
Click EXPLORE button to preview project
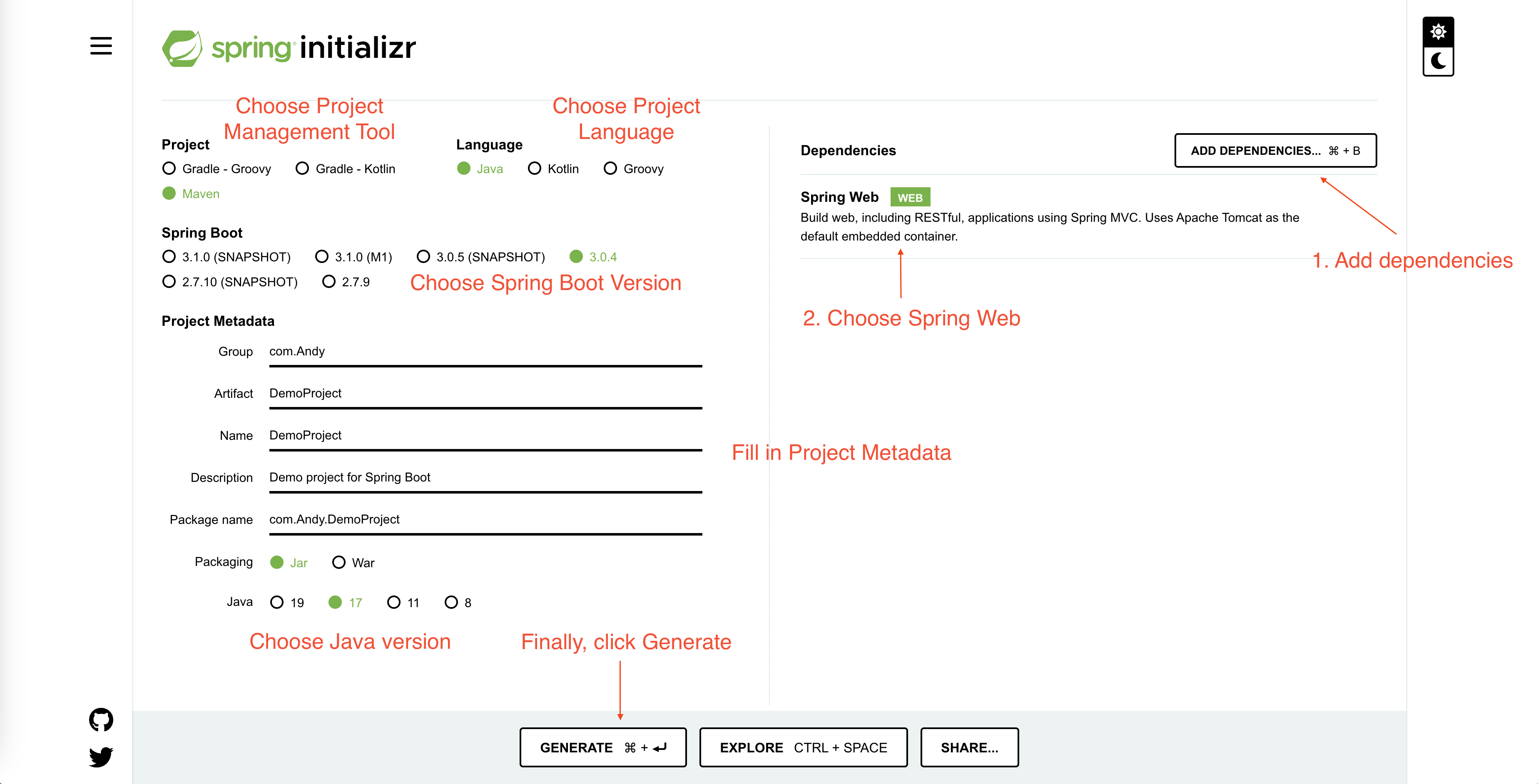(804, 746)
